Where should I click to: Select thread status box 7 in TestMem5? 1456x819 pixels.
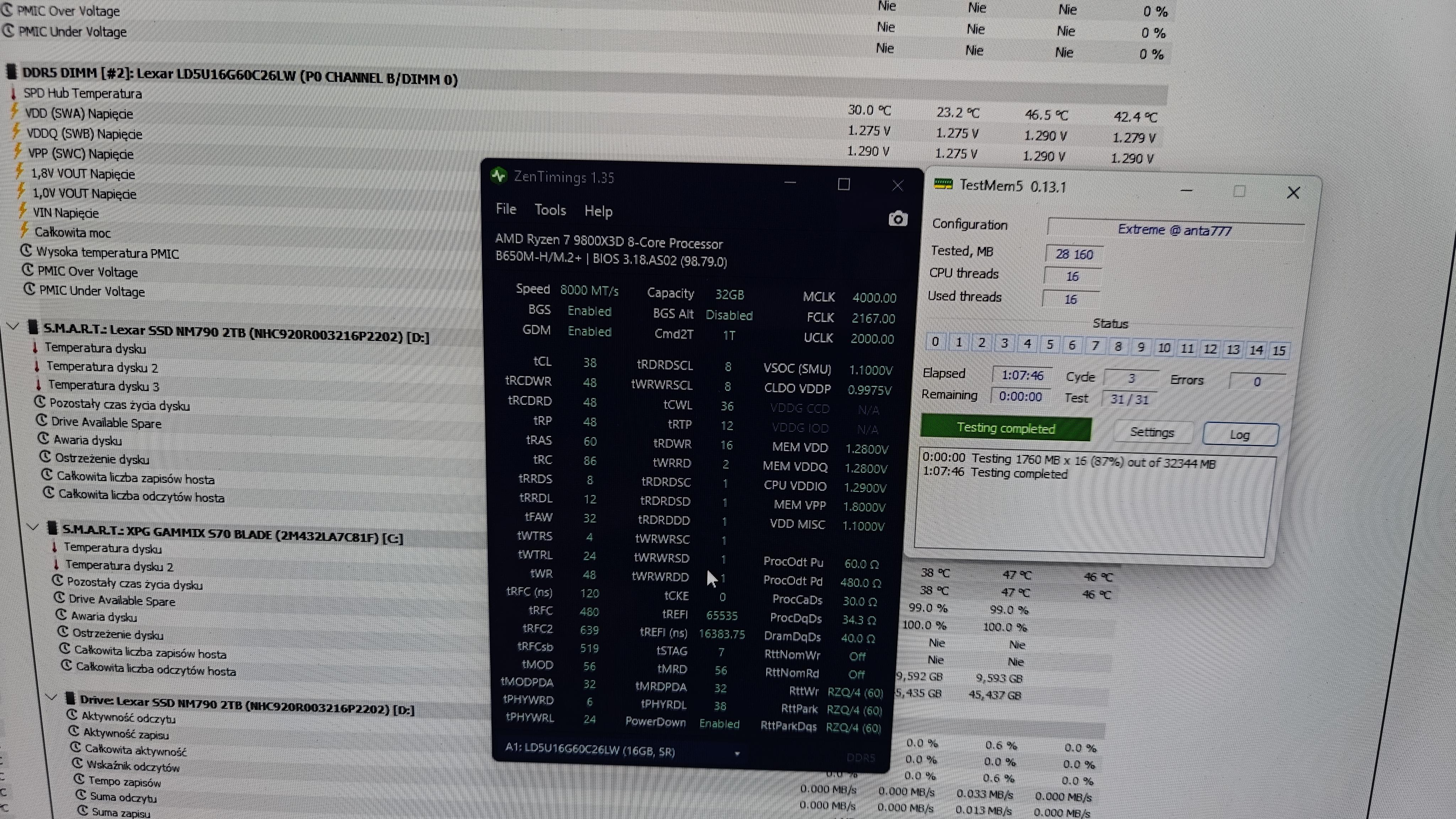[x=1096, y=346]
